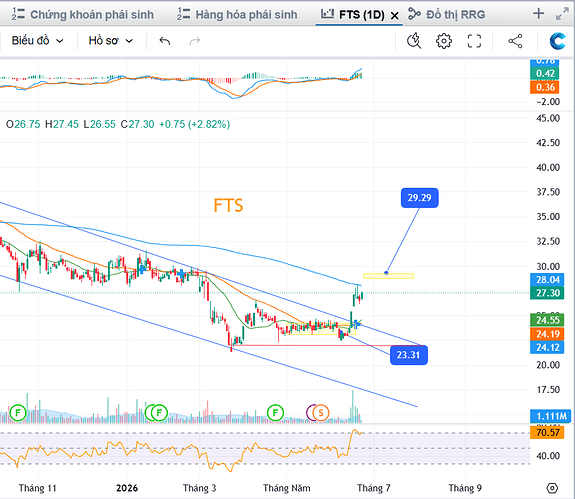Add a new tab with plus icon
Viewport: 575px width, 499px height.
538,14
